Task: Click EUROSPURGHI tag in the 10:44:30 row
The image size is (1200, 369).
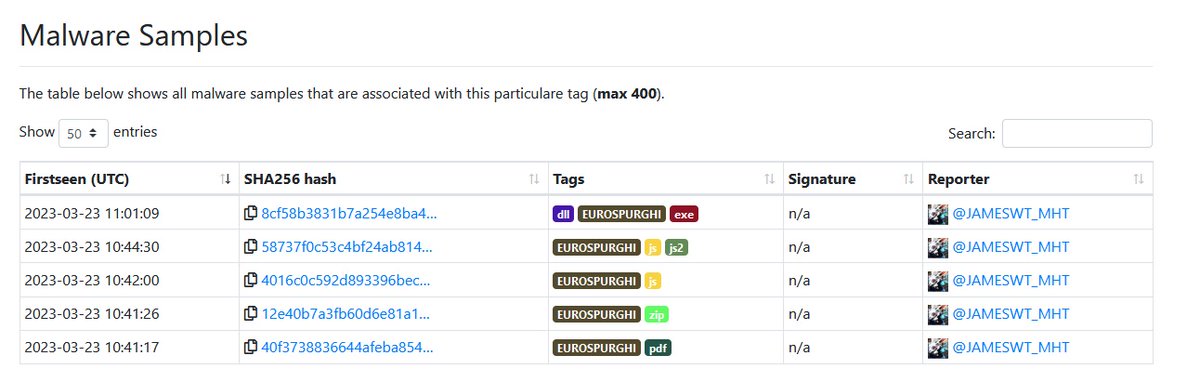Action: (597, 247)
